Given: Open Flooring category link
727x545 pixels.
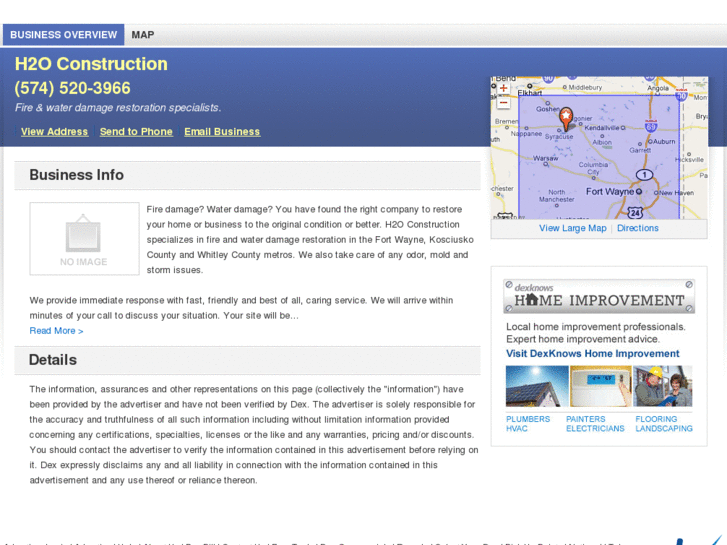Looking at the screenshot, I should 656,419.
